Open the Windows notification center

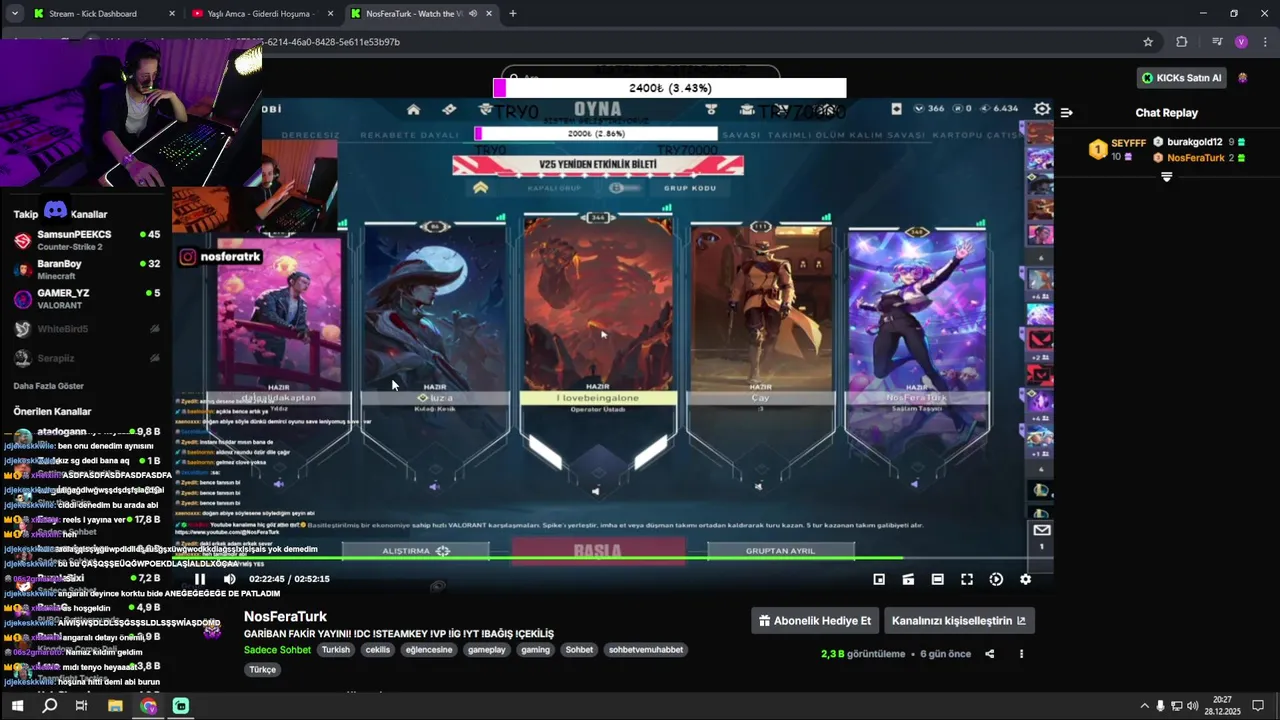[x=1258, y=706]
